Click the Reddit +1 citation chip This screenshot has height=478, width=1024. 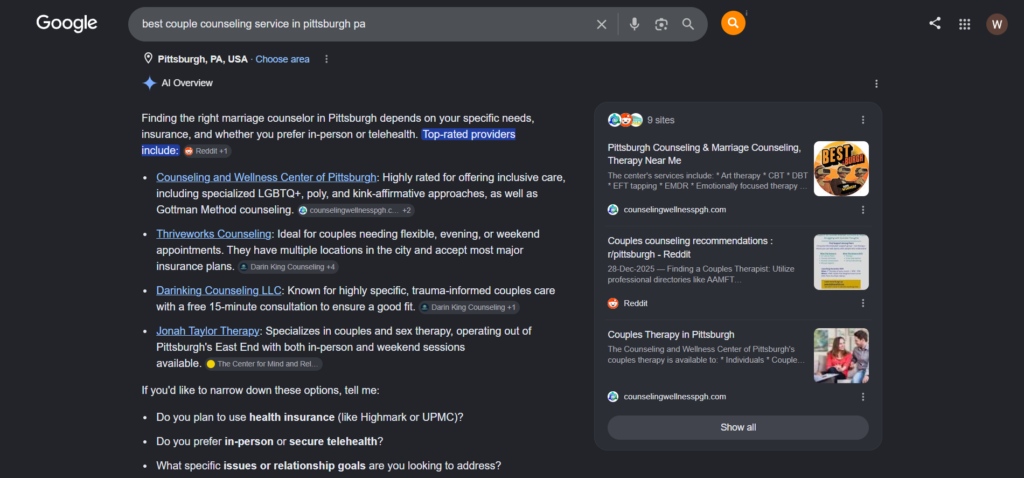[207, 151]
